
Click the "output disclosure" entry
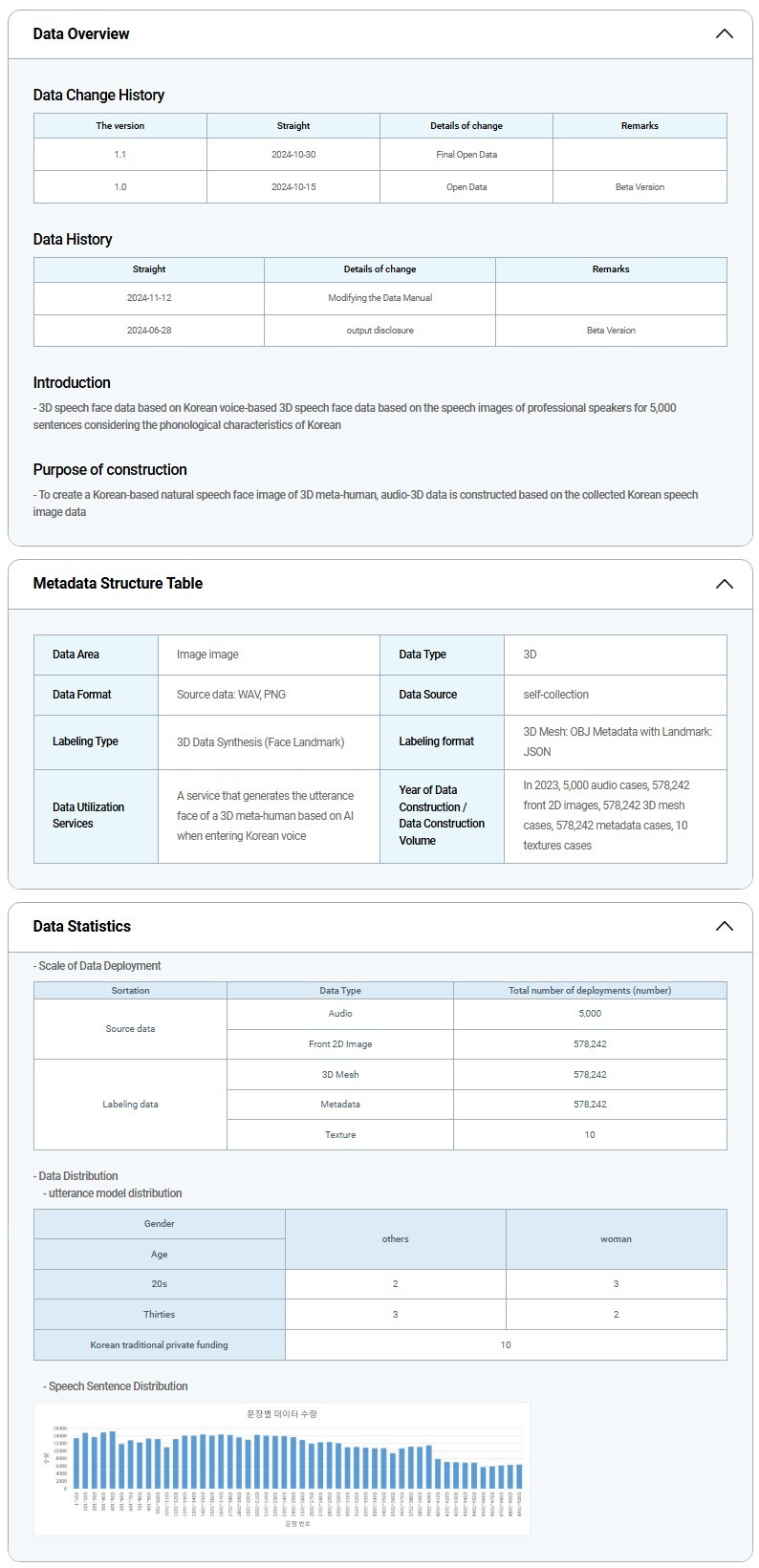coord(379,331)
